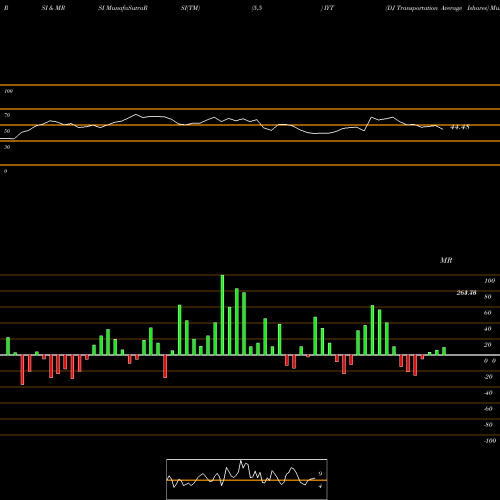Viewport: 500px width, 500px height.
Task: Click the 263.78 value in MR panel
Action: [466, 293]
